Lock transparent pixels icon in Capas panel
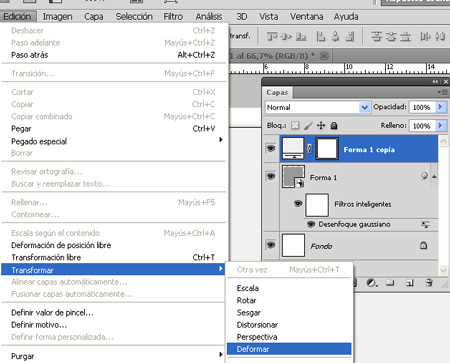450x363 pixels. pyautogui.click(x=295, y=125)
